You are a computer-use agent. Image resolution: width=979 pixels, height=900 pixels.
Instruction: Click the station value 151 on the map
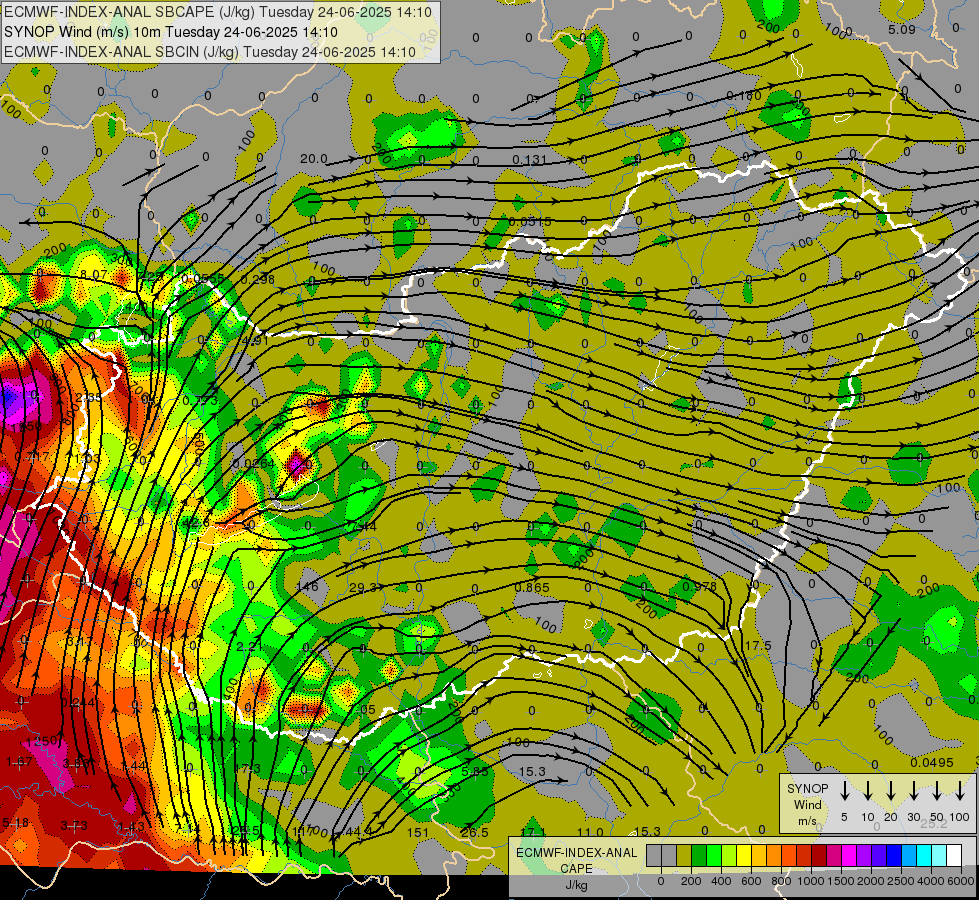point(418,832)
